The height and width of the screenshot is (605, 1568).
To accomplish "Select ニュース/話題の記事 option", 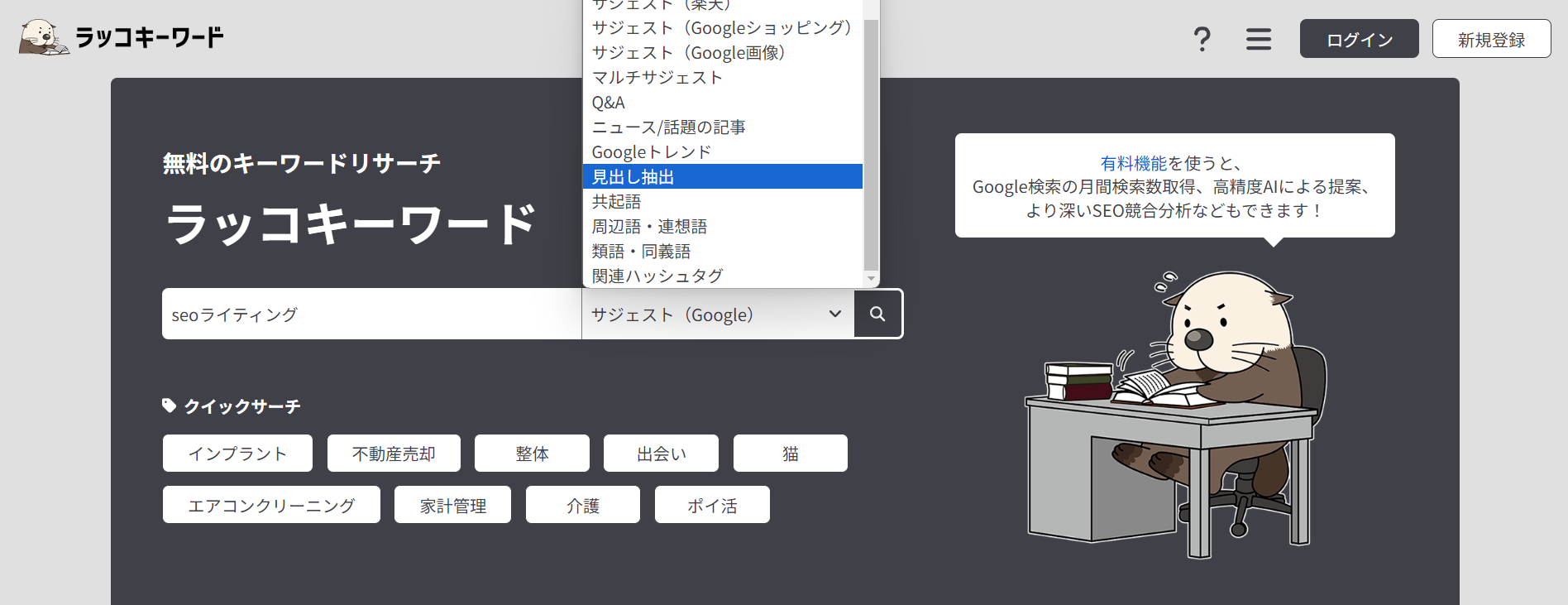I will point(723,127).
